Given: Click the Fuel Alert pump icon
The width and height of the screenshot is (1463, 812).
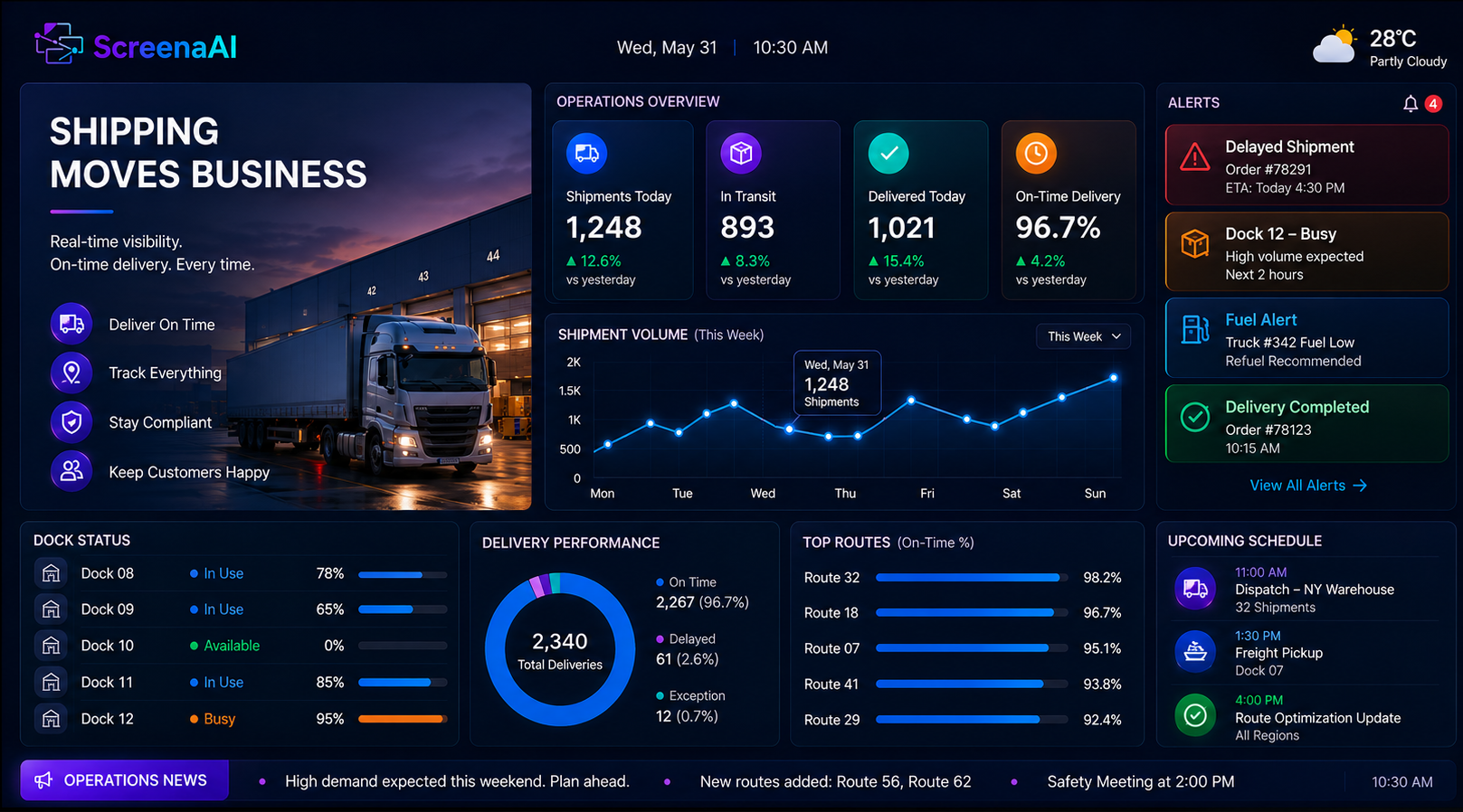Looking at the screenshot, I should tap(1195, 330).
